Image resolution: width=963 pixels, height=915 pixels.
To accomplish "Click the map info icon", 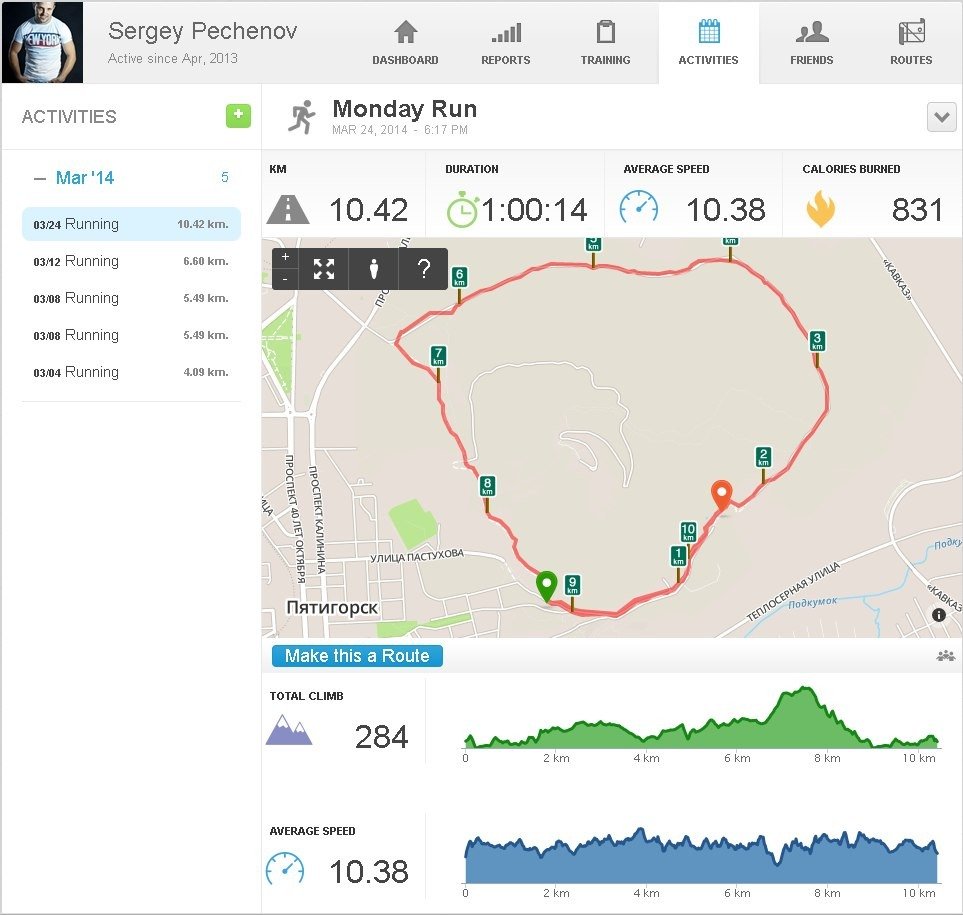I will [939, 615].
